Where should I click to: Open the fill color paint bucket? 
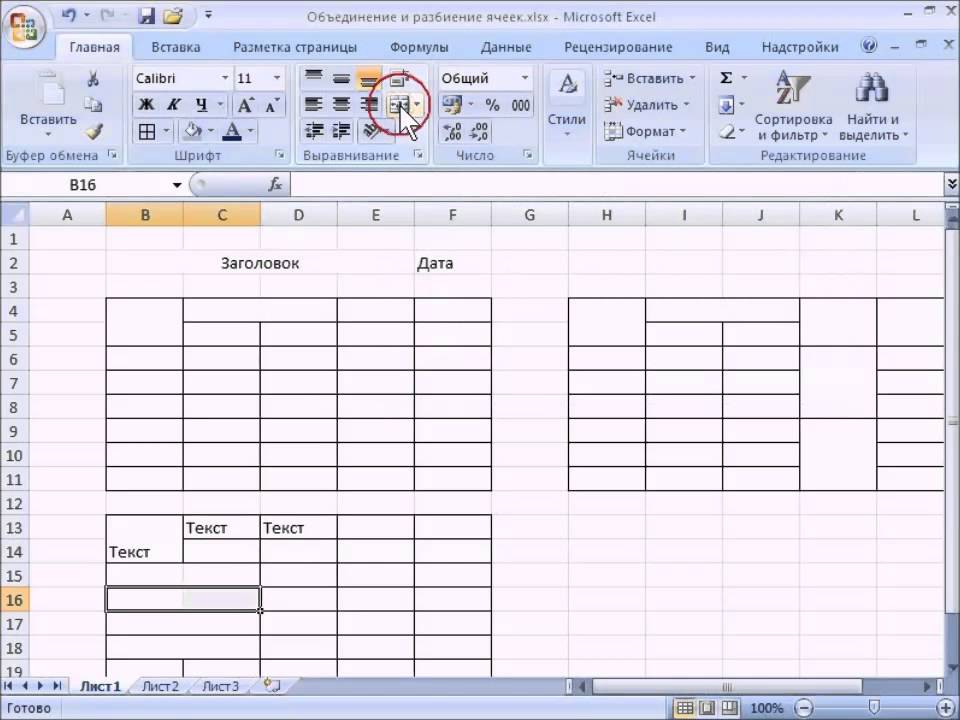pyautogui.click(x=192, y=131)
